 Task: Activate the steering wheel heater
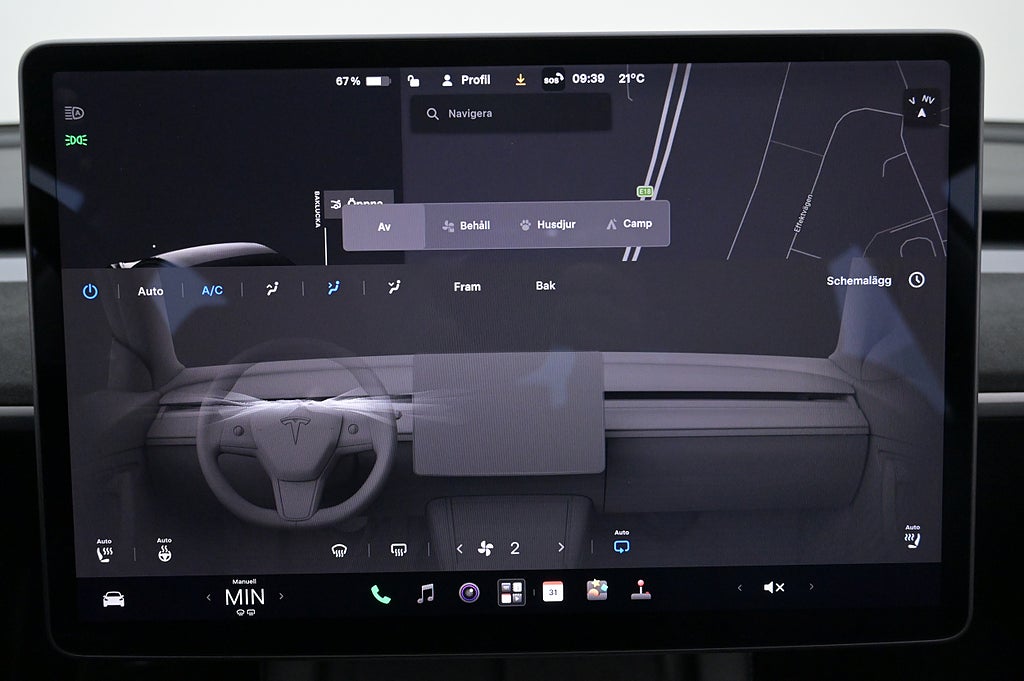tap(165, 550)
